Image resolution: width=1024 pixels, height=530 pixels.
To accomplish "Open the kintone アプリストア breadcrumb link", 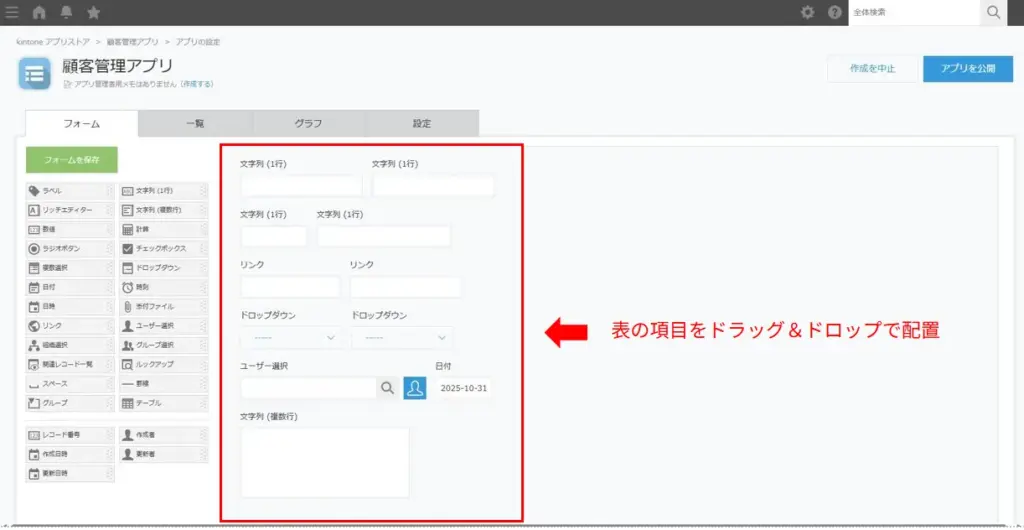I will (x=53, y=42).
